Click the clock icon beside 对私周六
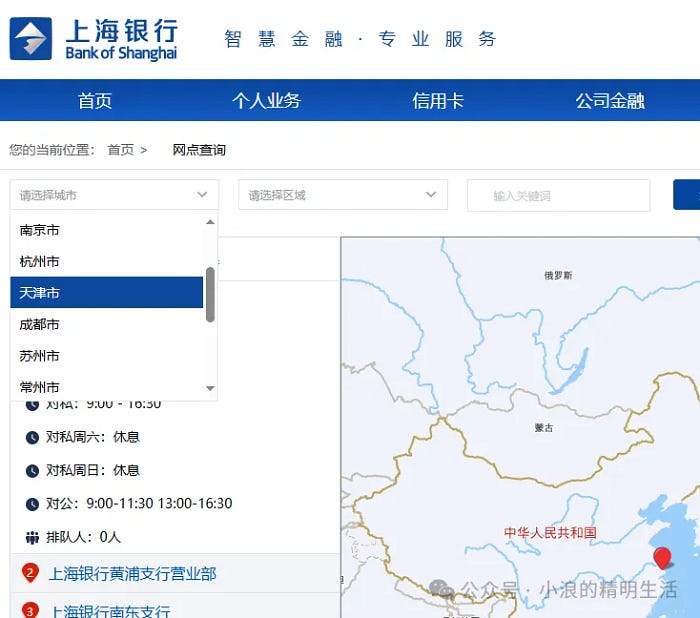The width and height of the screenshot is (700, 618). click(32, 438)
